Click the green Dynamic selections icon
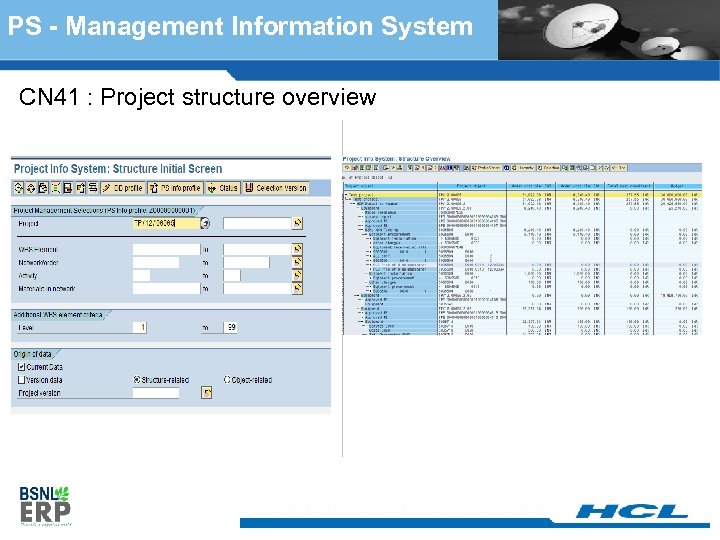This screenshot has height=540, width=720. (56, 187)
